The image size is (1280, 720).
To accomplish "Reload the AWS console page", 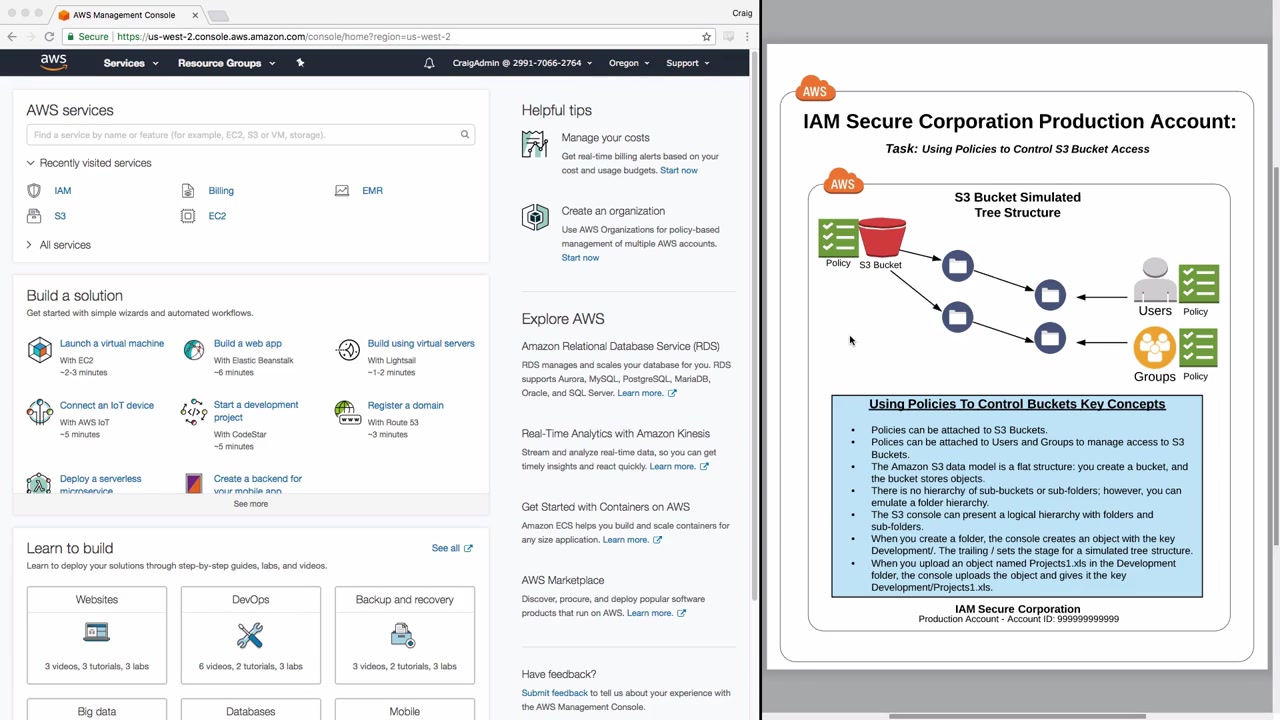I will tap(49, 36).
